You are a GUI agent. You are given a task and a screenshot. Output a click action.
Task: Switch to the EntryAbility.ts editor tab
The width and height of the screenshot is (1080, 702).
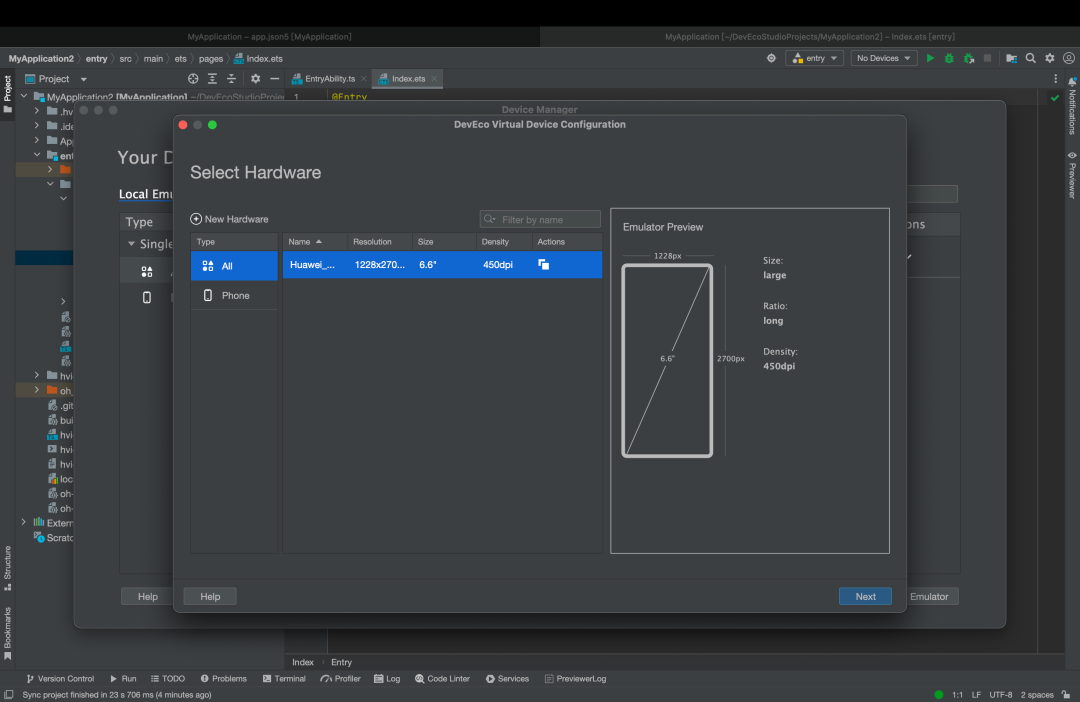point(329,78)
